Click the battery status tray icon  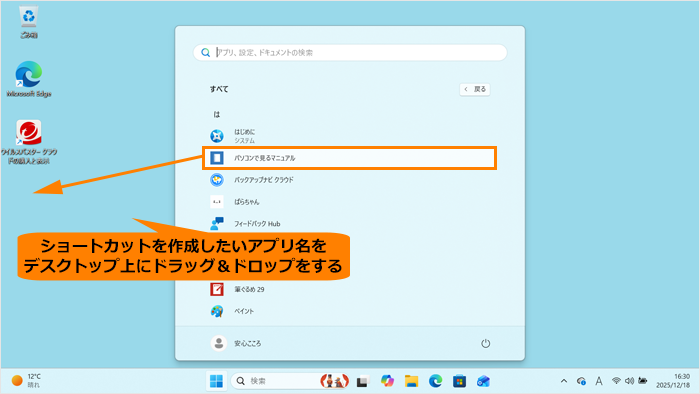click(643, 381)
